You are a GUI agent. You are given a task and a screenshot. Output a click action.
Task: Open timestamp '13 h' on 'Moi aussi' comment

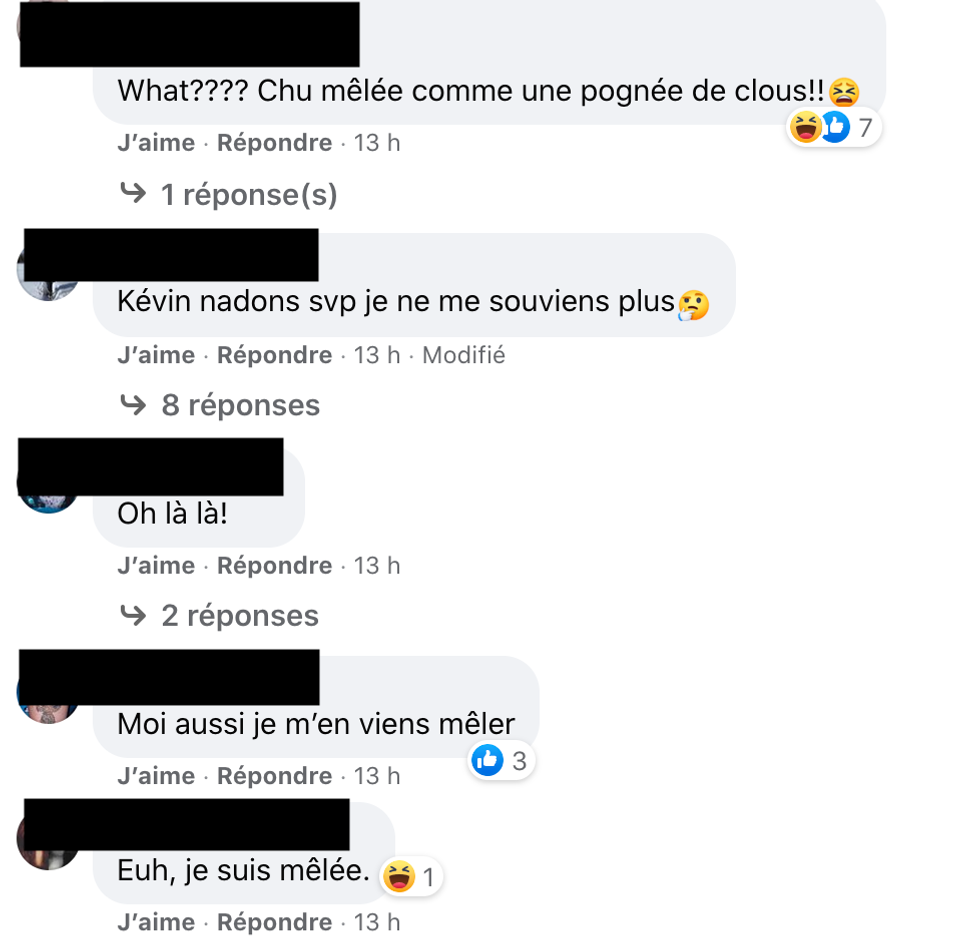pos(377,776)
